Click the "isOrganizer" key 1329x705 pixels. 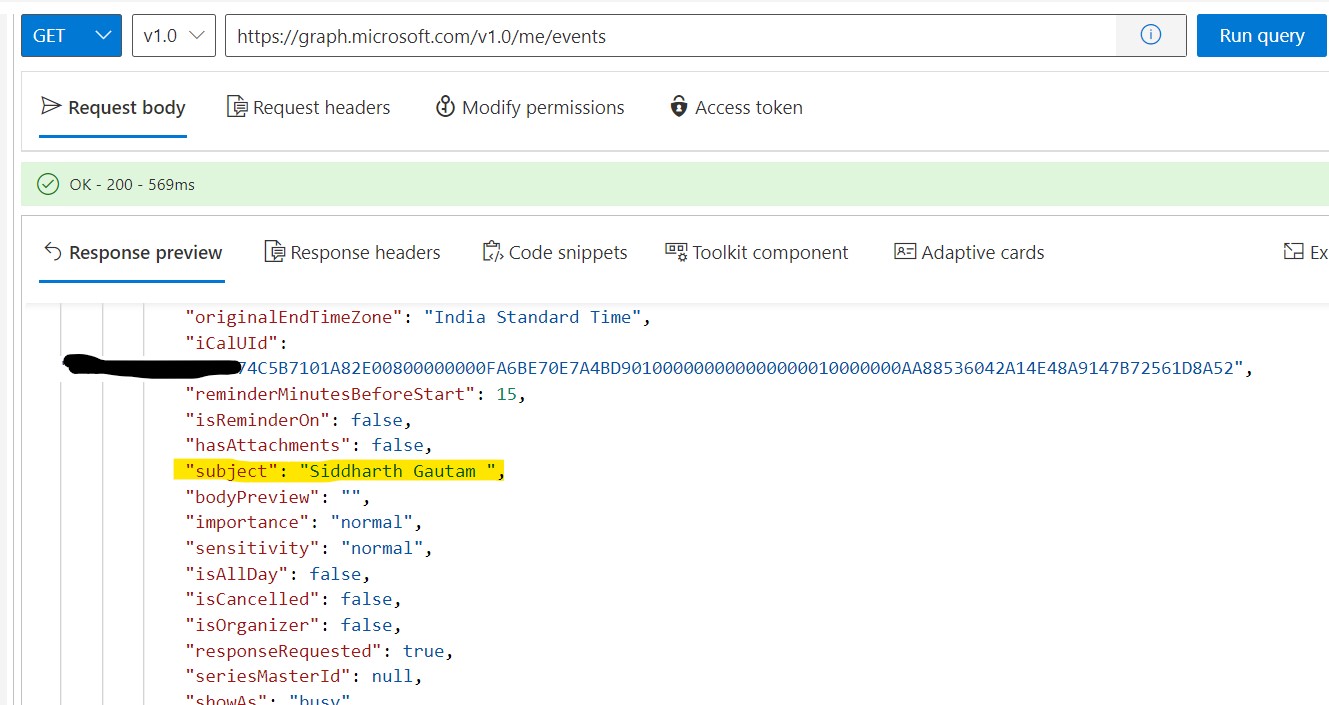(253, 625)
